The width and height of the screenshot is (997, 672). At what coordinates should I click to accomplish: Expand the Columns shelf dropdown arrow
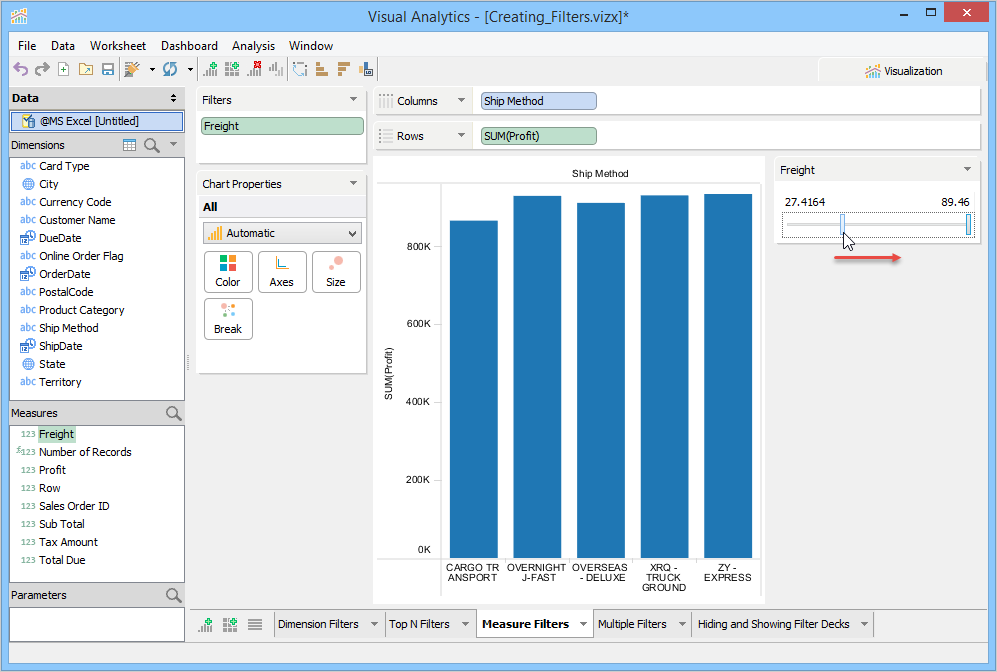tap(461, 101)
